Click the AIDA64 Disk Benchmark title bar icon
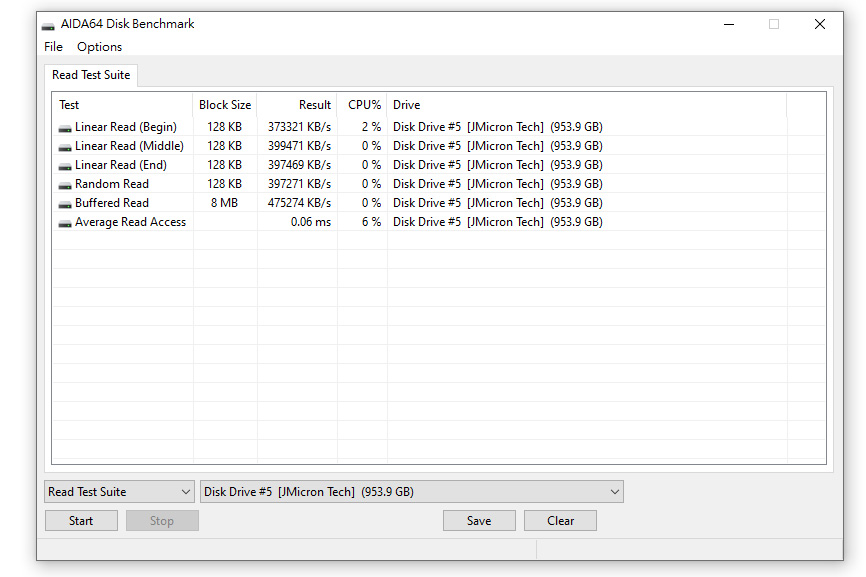 click(x=48, y=25)
